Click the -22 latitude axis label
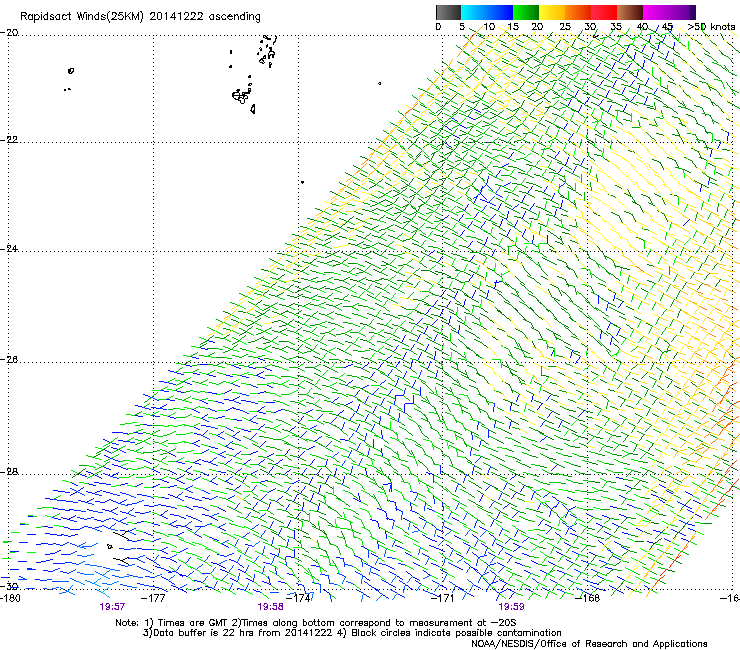This screenshot has height=650, width=740. click(x=9, y=140)
